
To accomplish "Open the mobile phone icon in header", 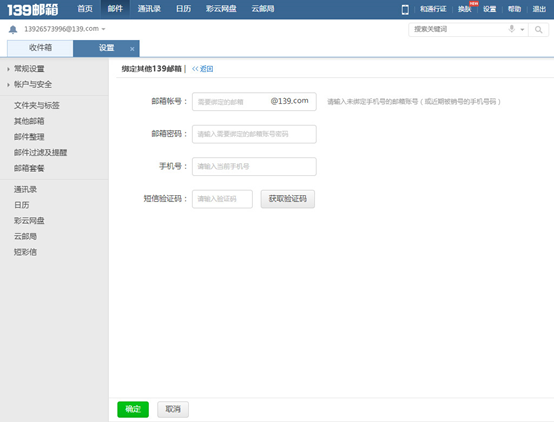I will (x=405, y=10).
